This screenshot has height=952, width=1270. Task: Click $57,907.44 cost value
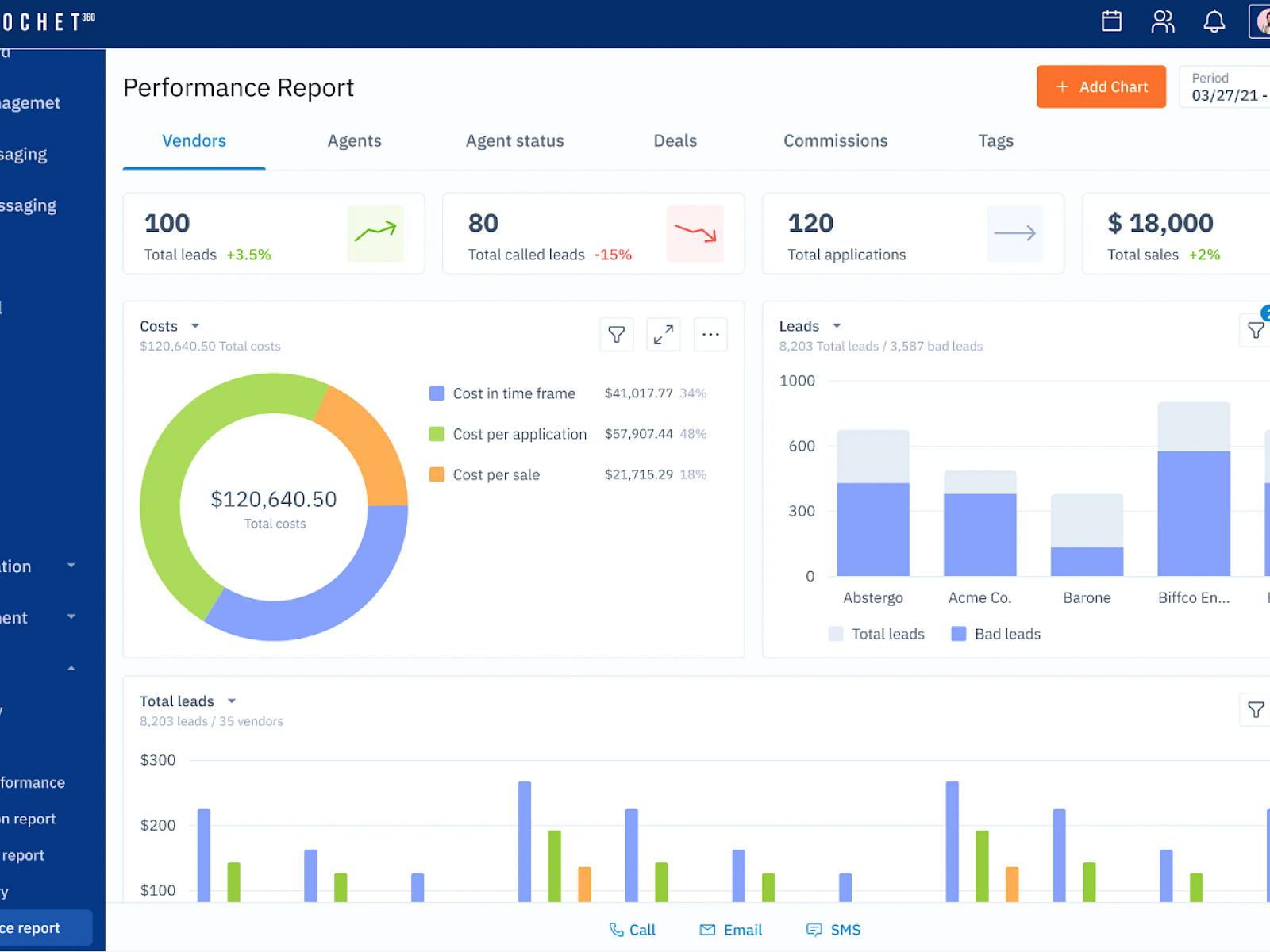pos(638,434)
